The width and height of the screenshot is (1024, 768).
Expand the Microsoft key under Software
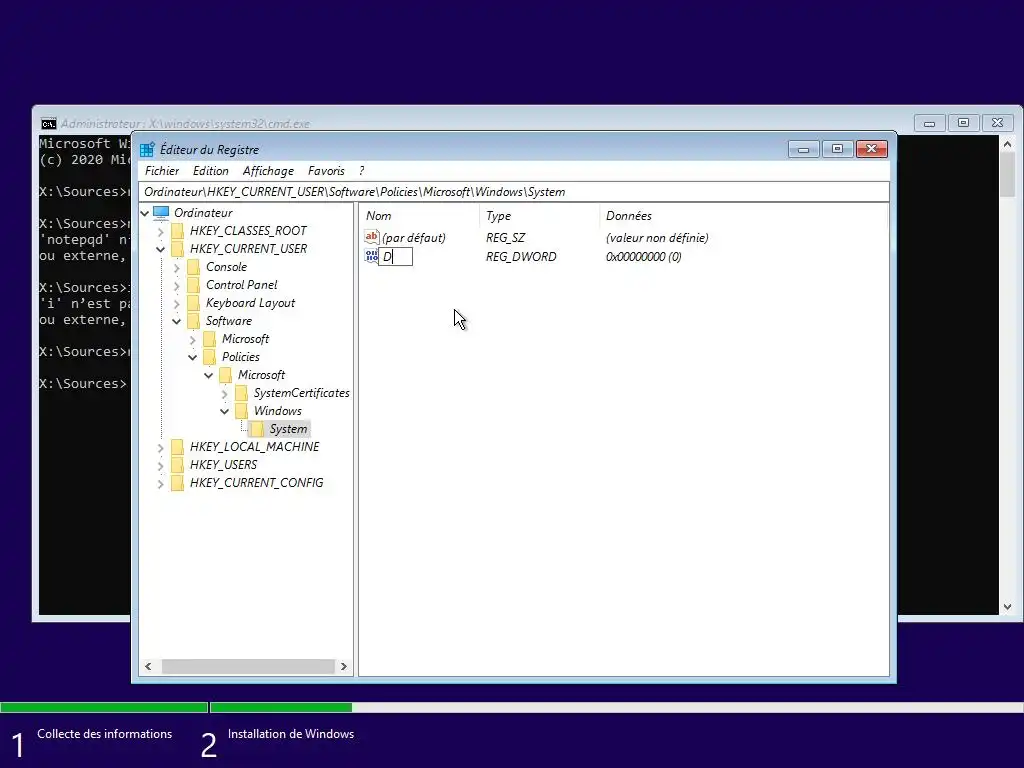coord(193,339)
